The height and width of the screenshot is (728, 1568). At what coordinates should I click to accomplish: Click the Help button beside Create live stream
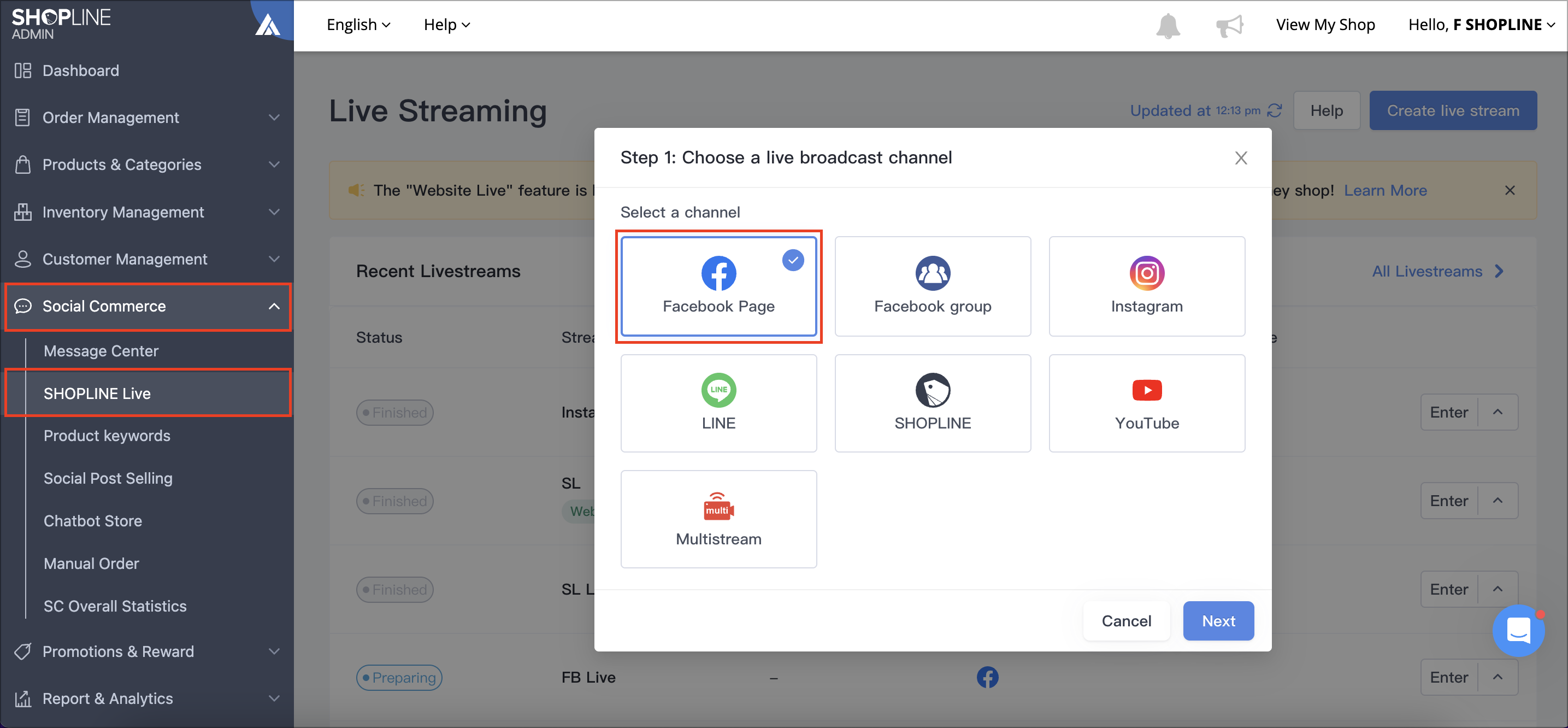tap(1327, 110)
